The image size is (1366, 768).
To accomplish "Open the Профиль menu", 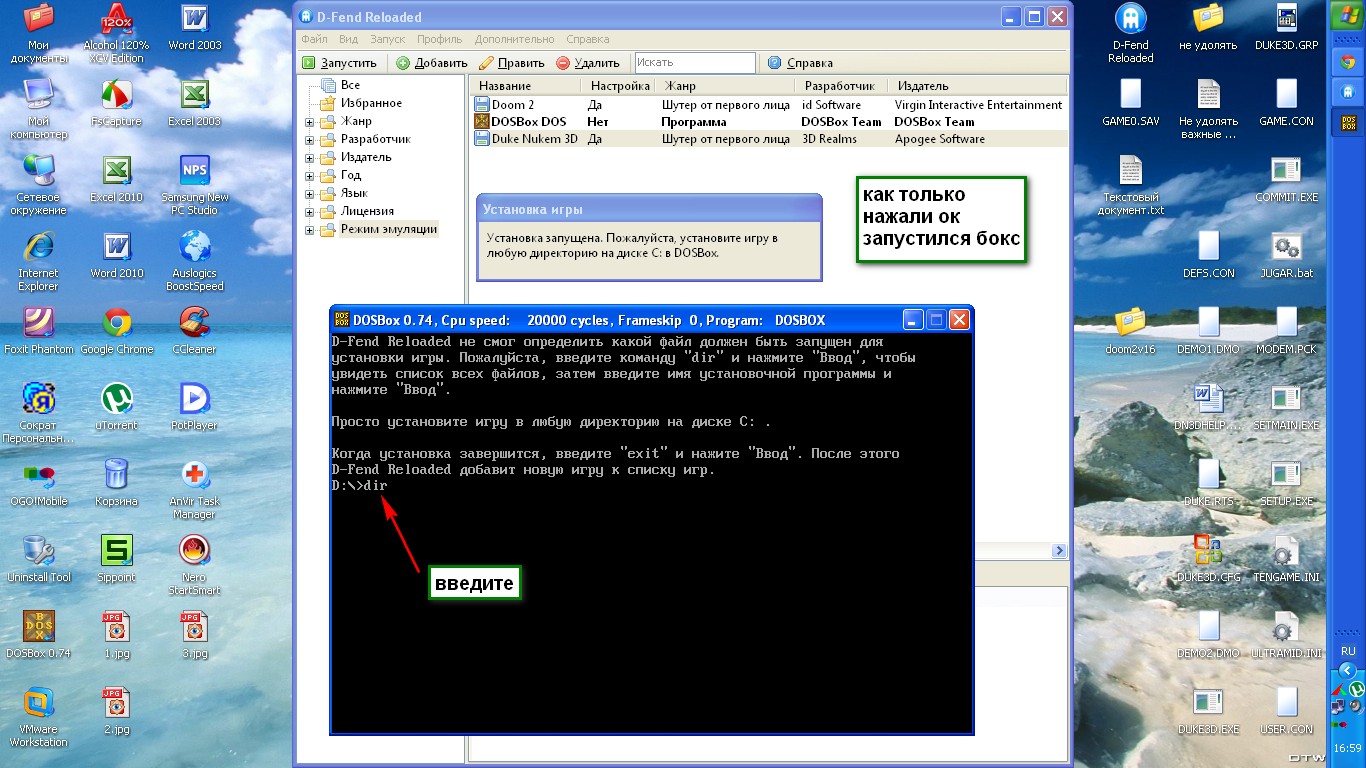I will [x=440, y=39].
